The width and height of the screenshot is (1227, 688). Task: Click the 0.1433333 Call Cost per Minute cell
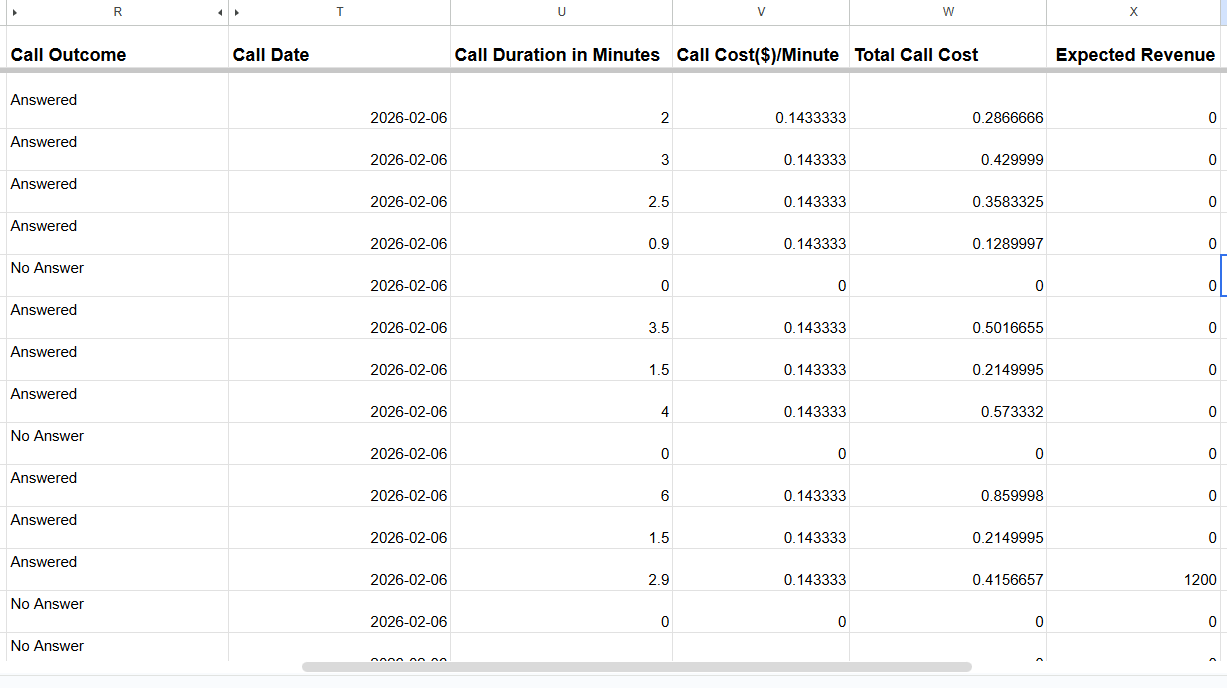(x=760, y=109)
